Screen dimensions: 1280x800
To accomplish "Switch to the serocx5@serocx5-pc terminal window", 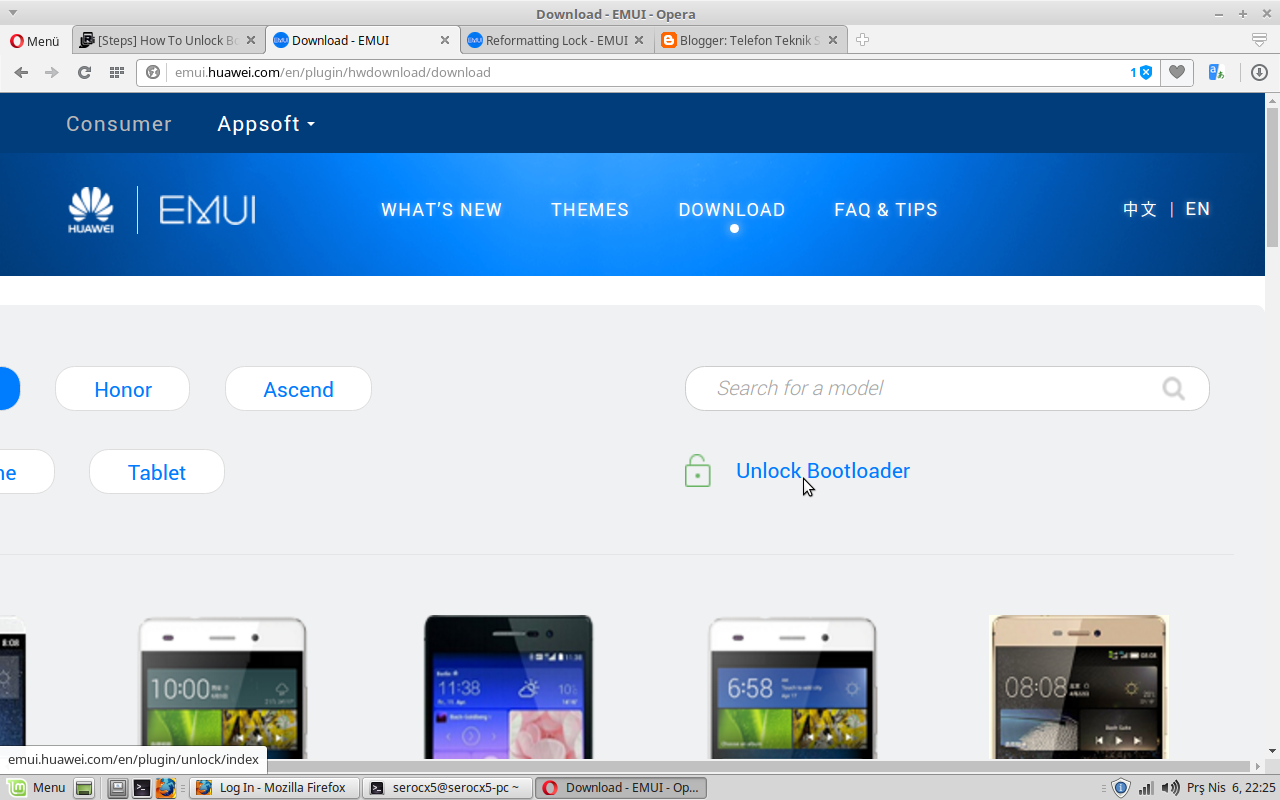I will coord(447,788).
